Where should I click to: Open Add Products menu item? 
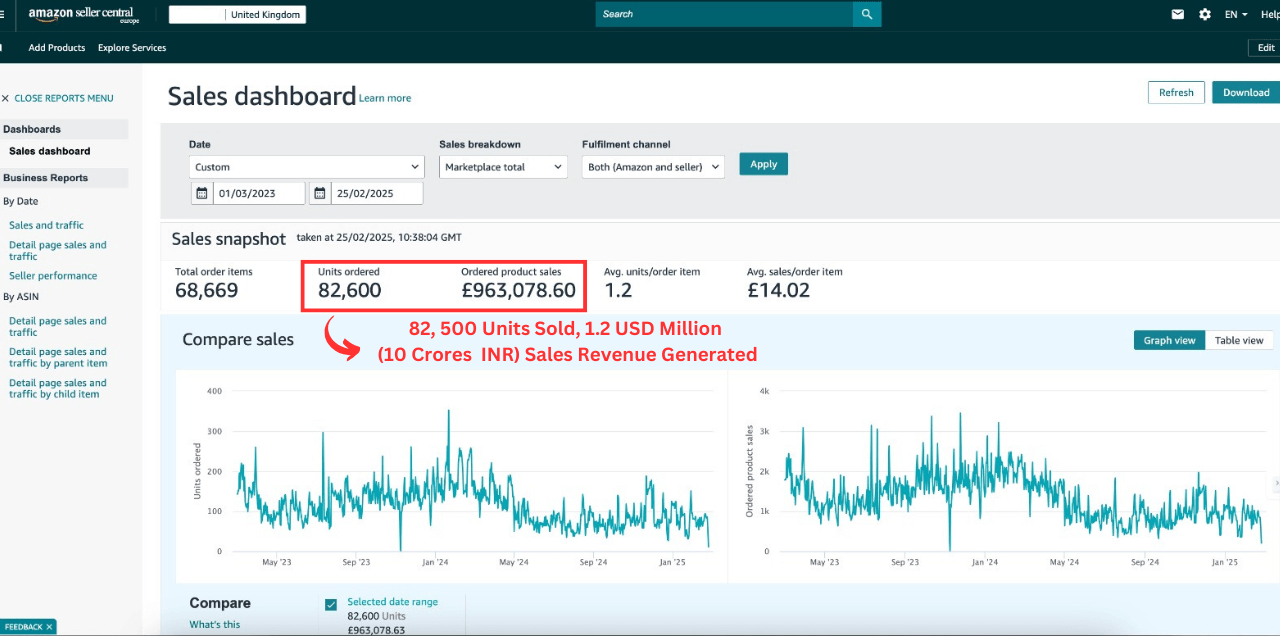tap(57, 48)
